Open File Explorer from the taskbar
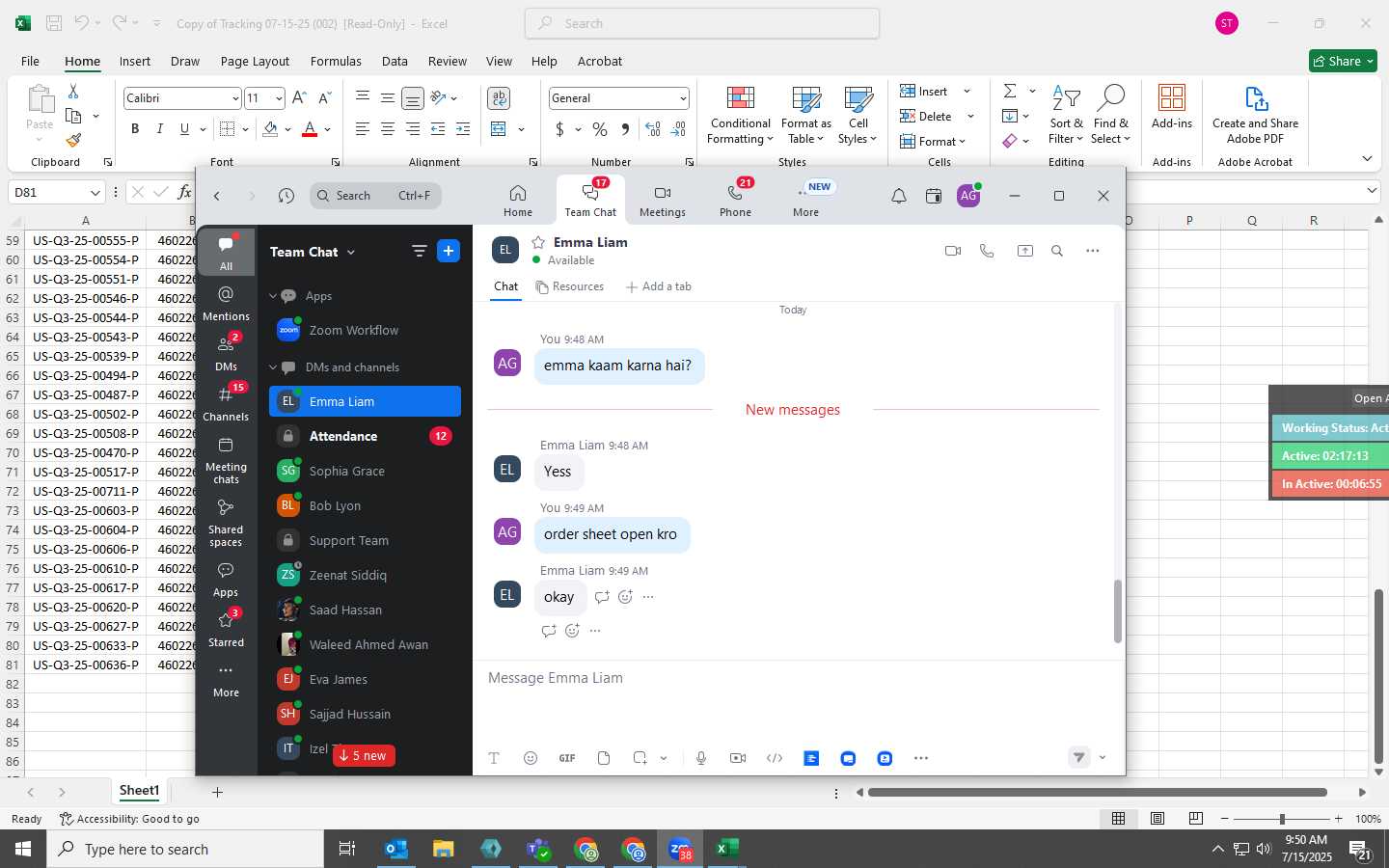The image size is (1389, 868). 443,849
